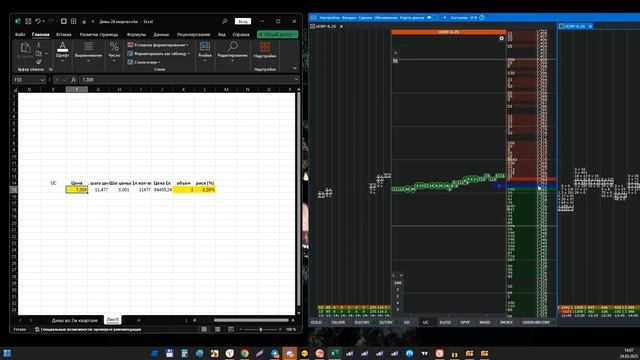Click the Excel zoom slider handle
Image resolution: width=640 pixels, height=360 pixels.
[261, 329]
